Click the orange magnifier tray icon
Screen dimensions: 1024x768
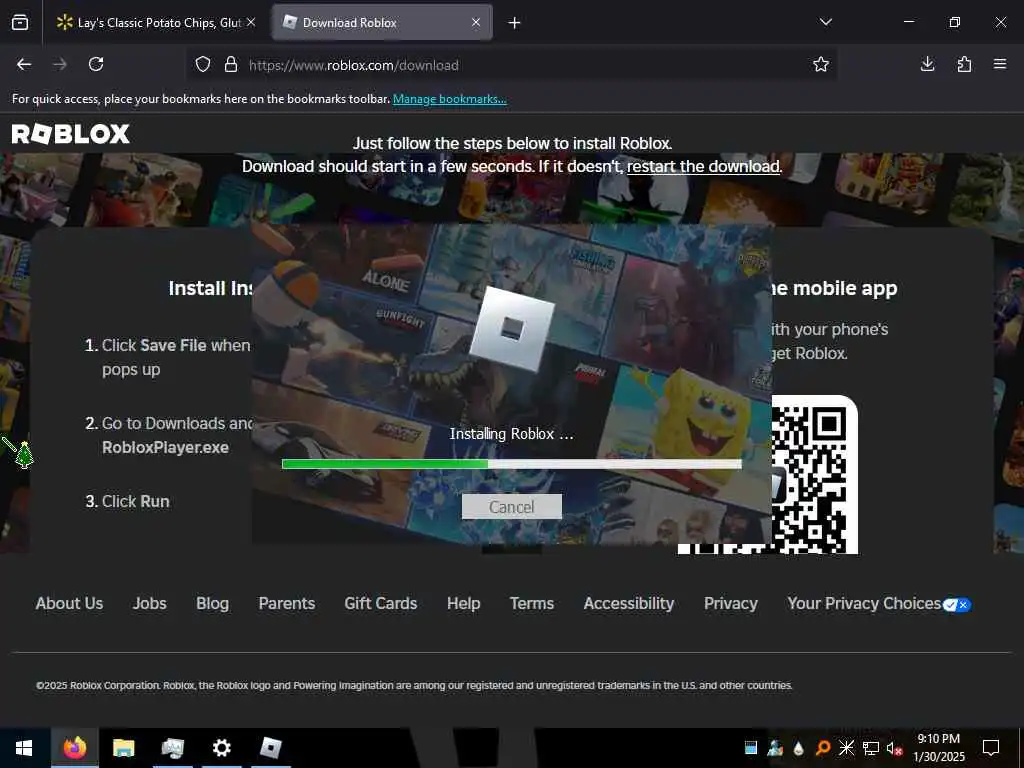click(x=823, y=748)
